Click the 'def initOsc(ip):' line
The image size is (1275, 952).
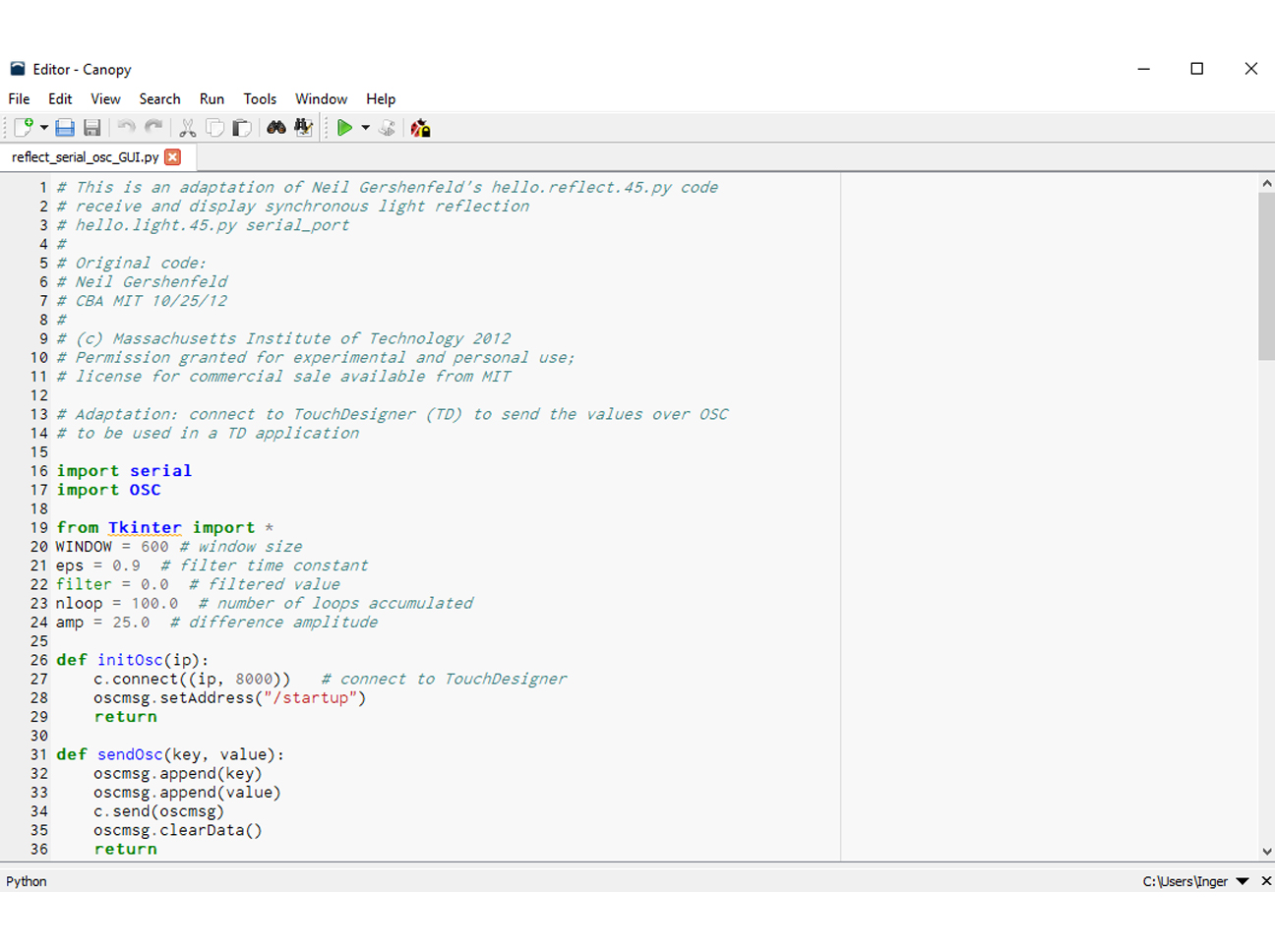pos(132,660)
